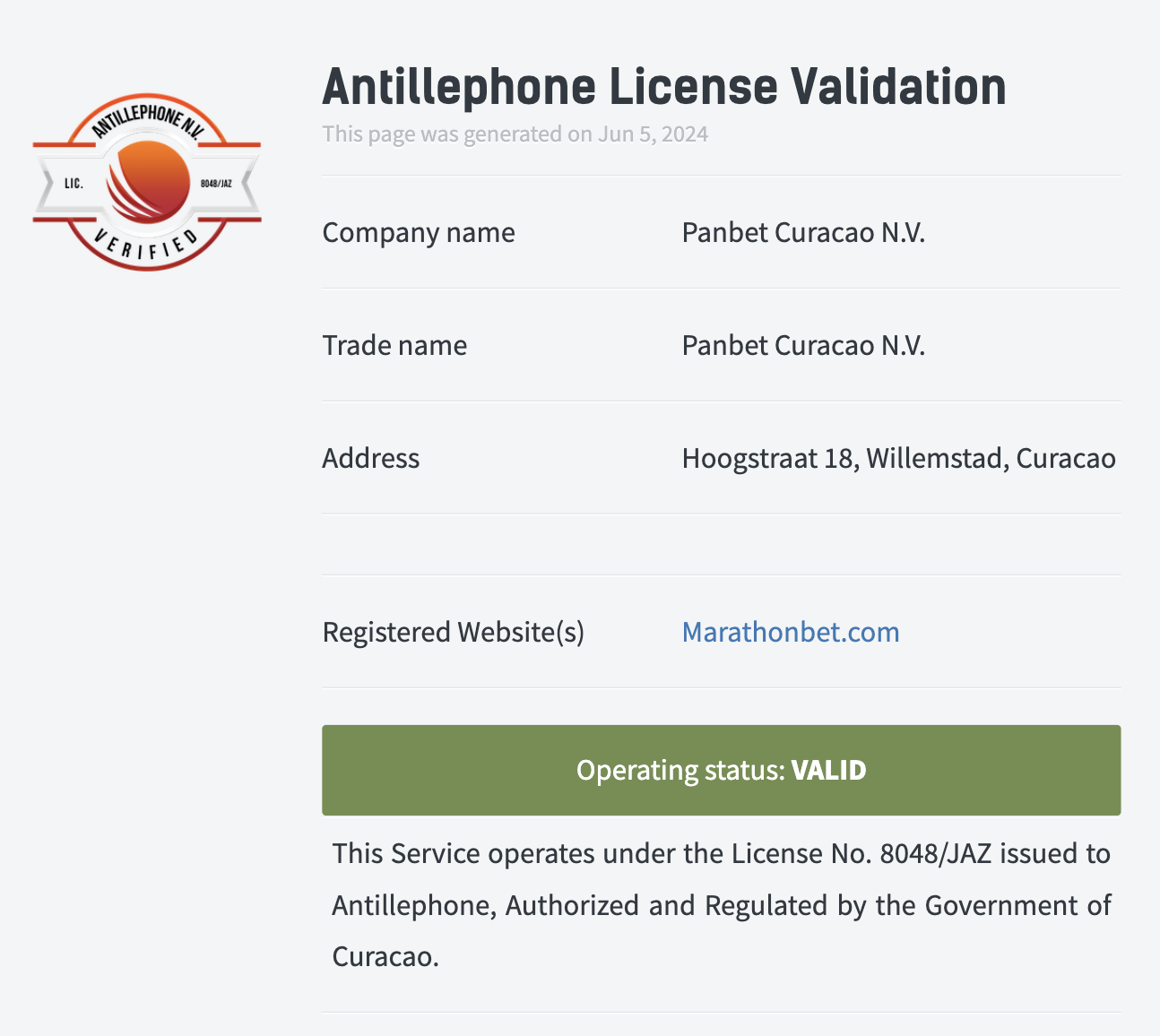Click the Antillephone License Validation heading
Viewport: 1160px width, 1036px height.
664,87
